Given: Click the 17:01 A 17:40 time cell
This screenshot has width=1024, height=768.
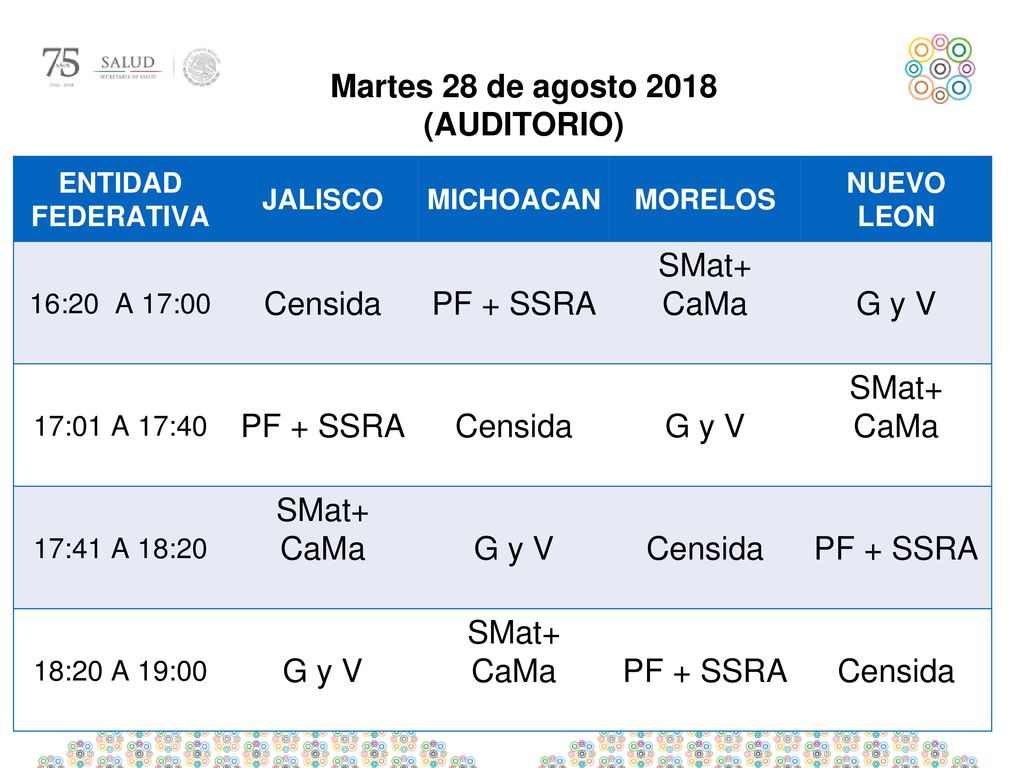Looking at the screenshot, I should [x=120, y=426].
